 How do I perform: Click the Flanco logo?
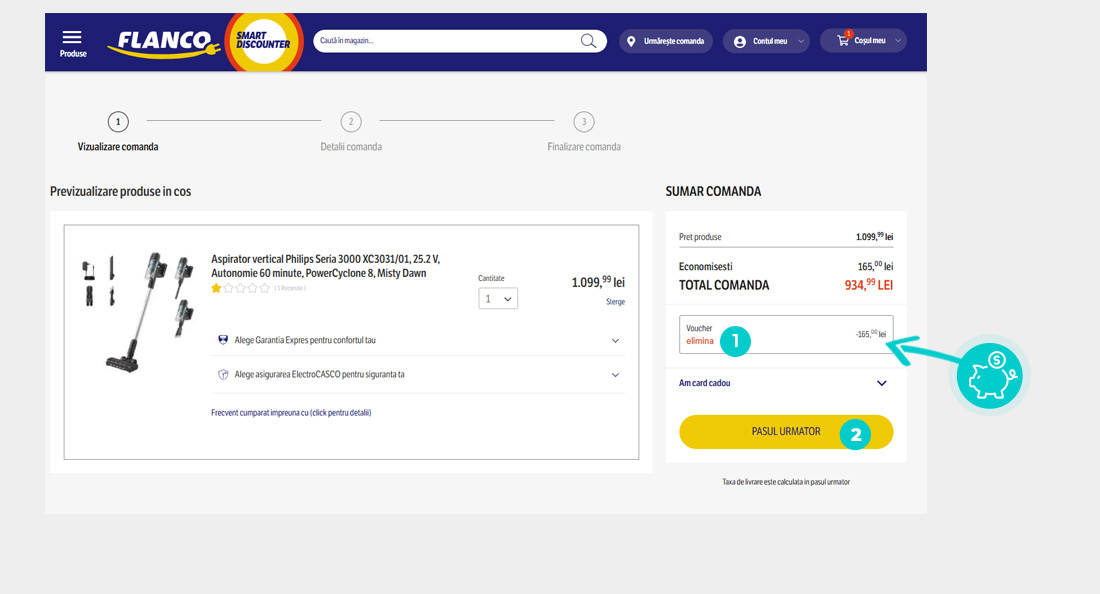(x=163, y=43)
